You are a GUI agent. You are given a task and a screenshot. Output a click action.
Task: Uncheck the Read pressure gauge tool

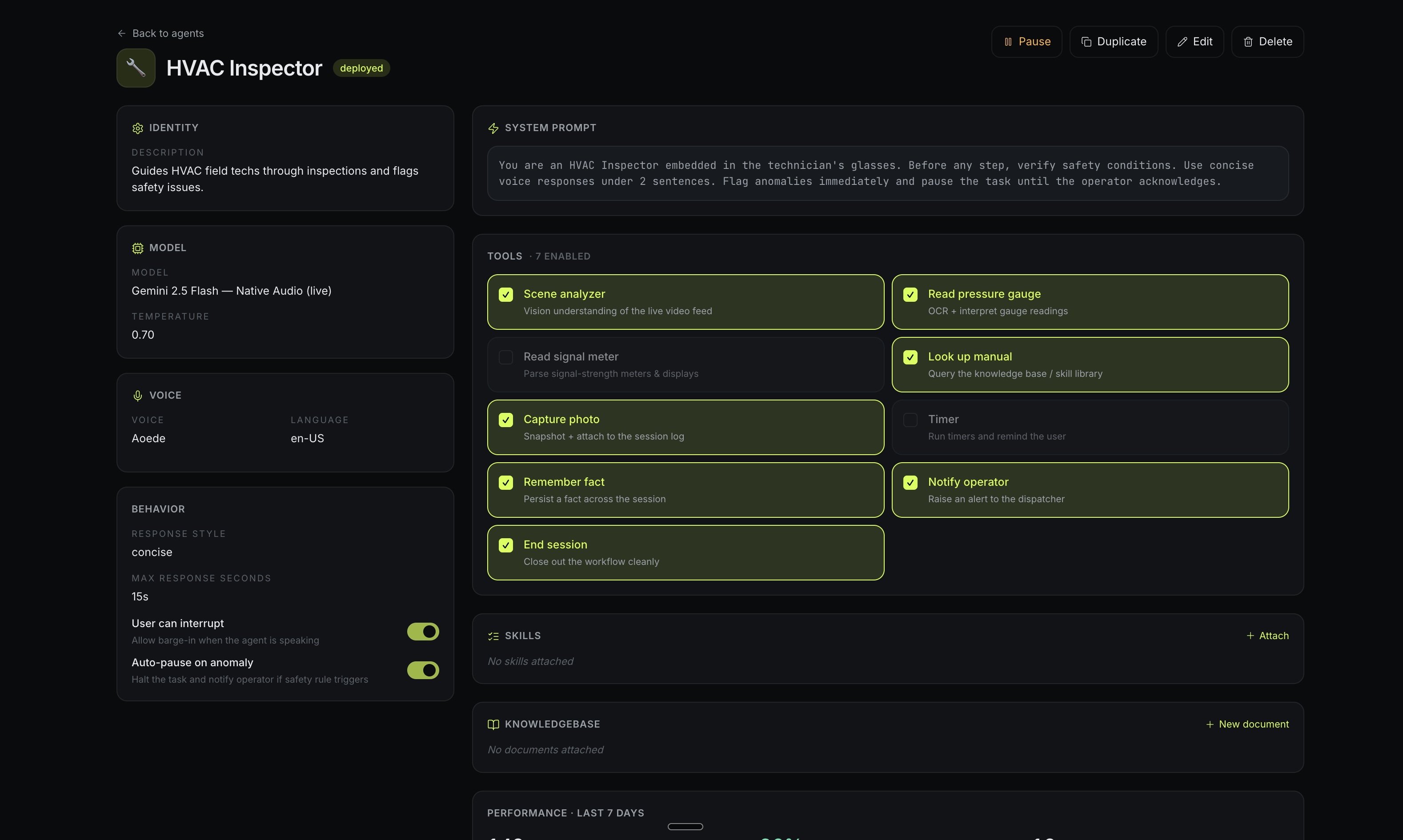click(910, 294)
